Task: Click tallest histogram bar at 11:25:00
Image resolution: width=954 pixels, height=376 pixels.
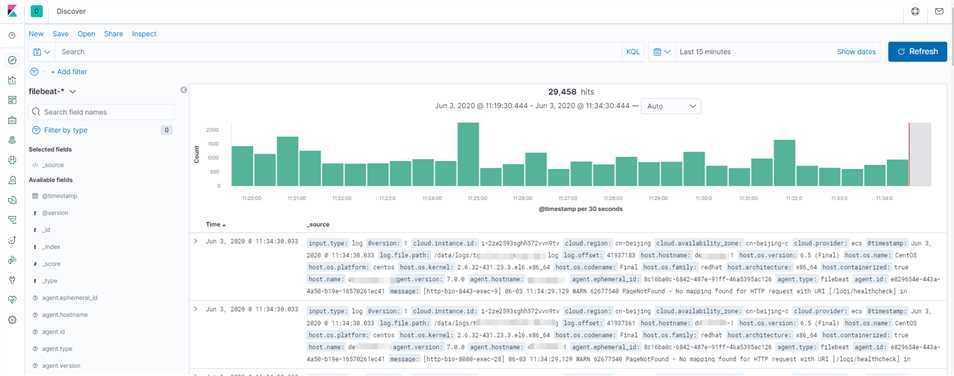Action: pos(468,154)
